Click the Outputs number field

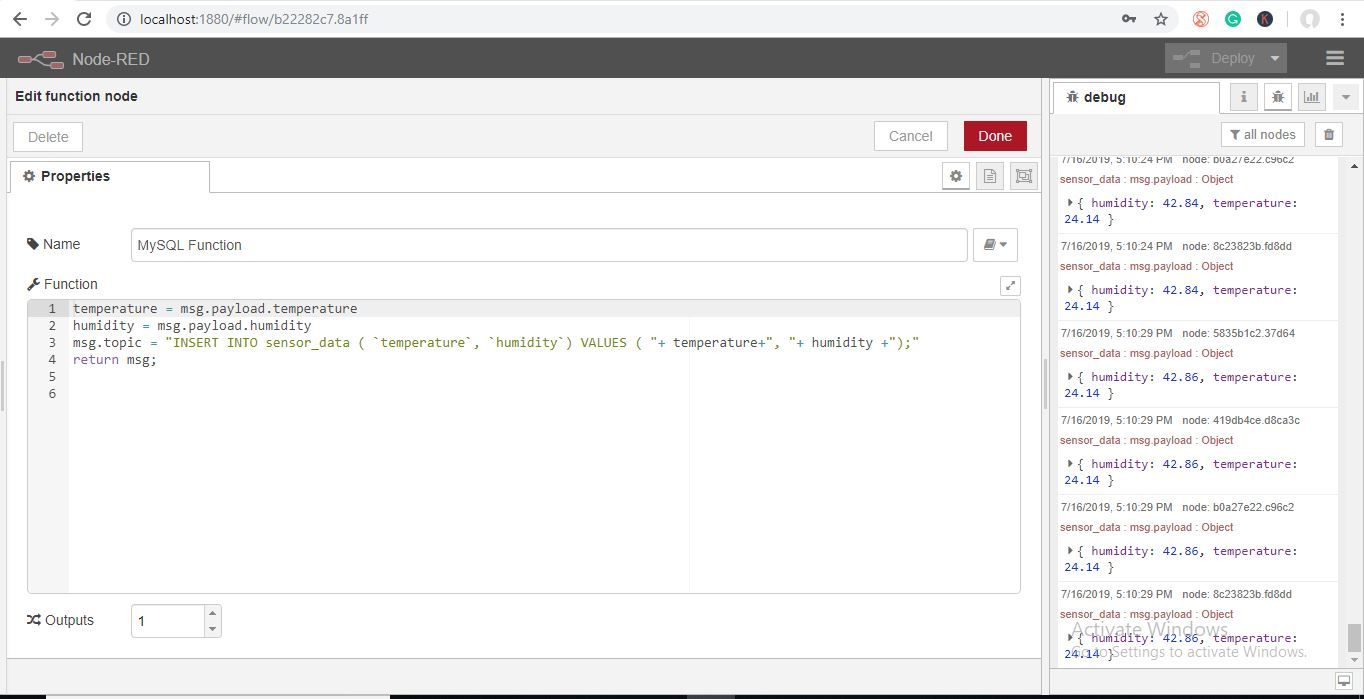point(168,621)
